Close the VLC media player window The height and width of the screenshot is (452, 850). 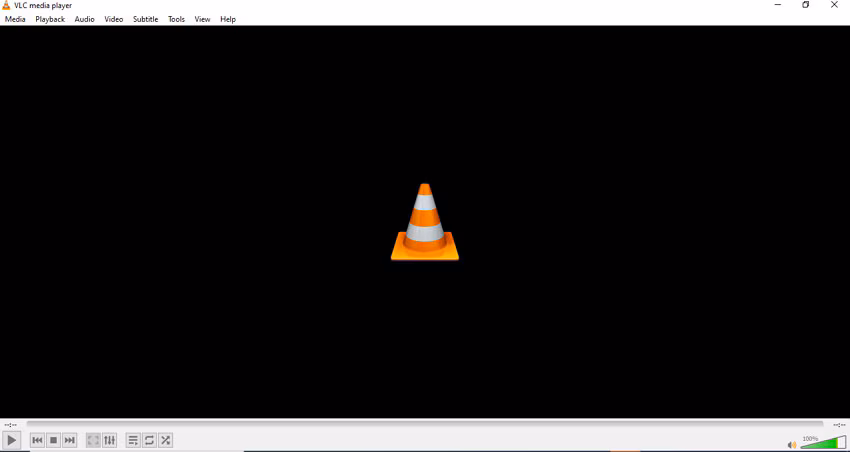[x=834, y=5]
